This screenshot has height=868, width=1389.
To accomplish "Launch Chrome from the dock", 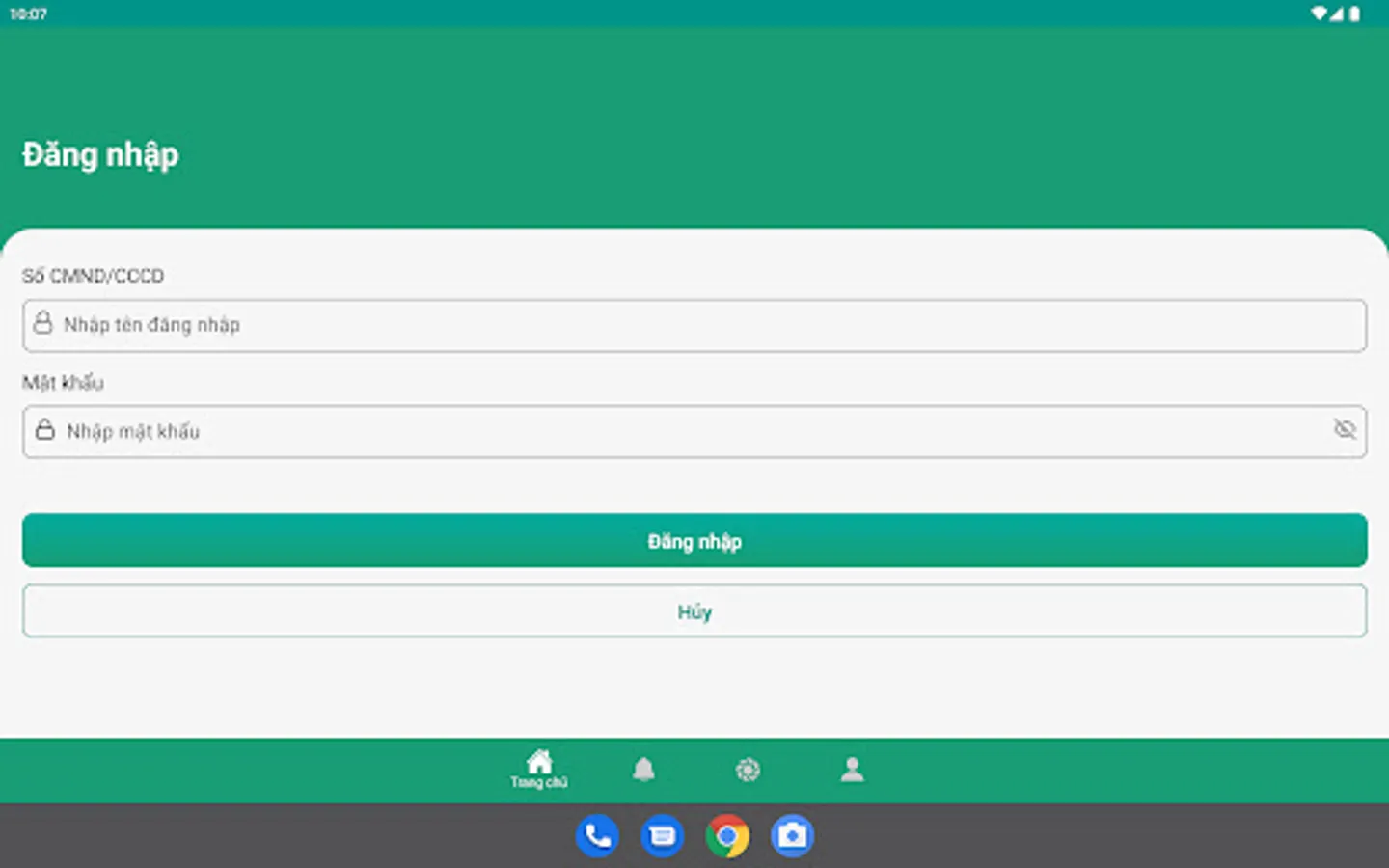I will coord(726,835).
